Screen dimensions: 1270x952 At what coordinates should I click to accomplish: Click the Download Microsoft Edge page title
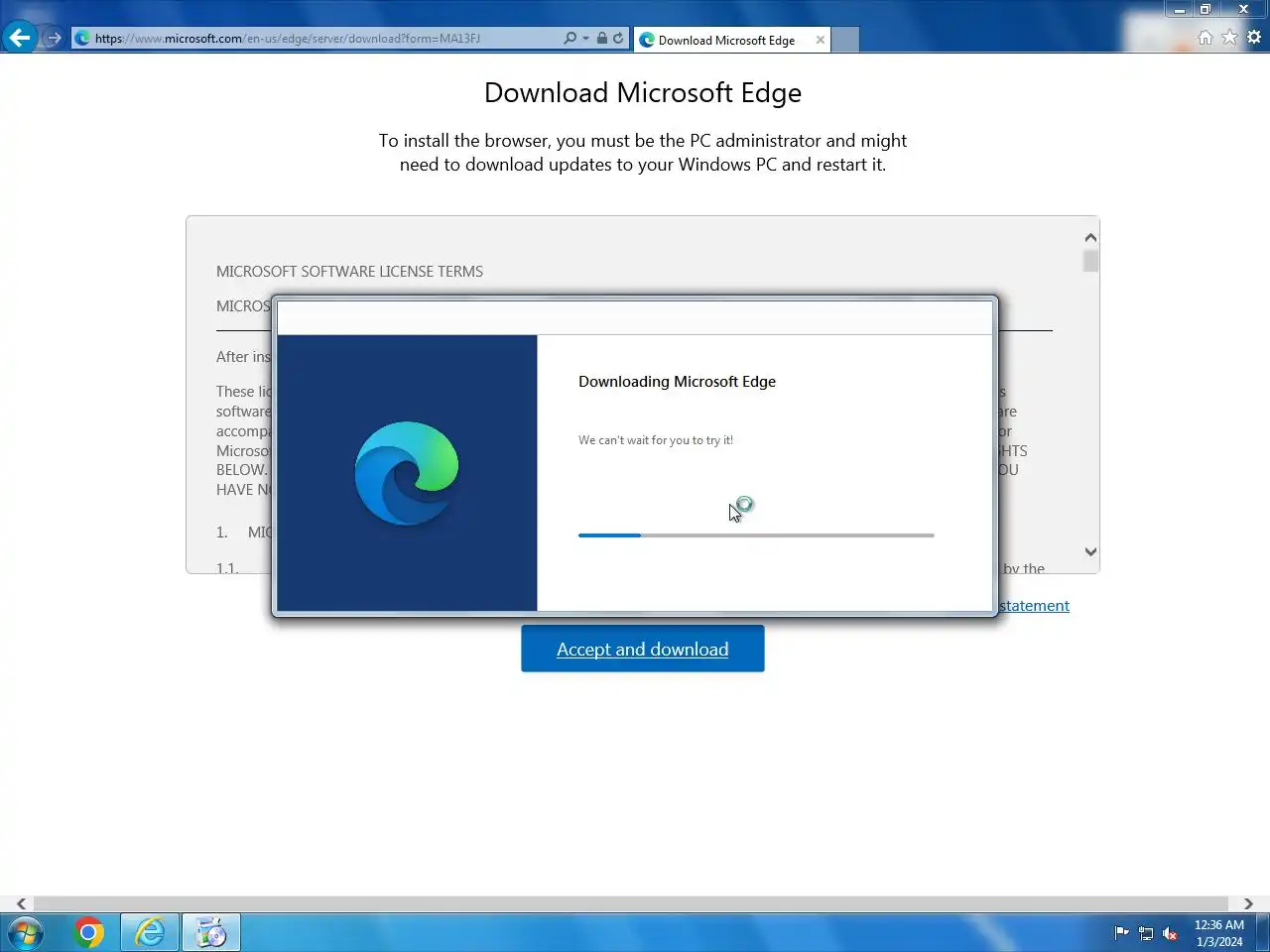pyautogui.click(x=643, y=92)
